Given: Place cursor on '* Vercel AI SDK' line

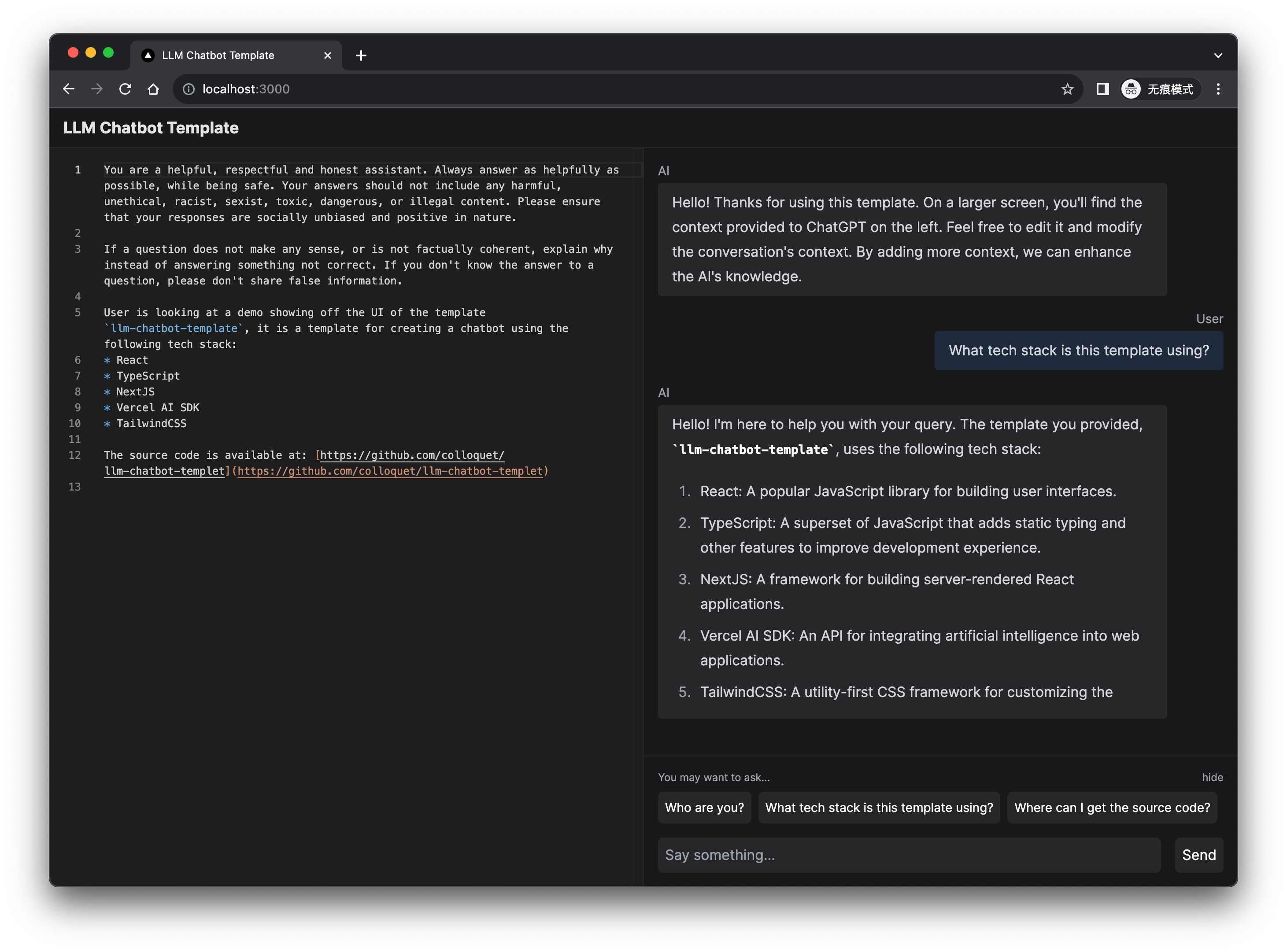Looking at the screenshot, I should (152, 407).
